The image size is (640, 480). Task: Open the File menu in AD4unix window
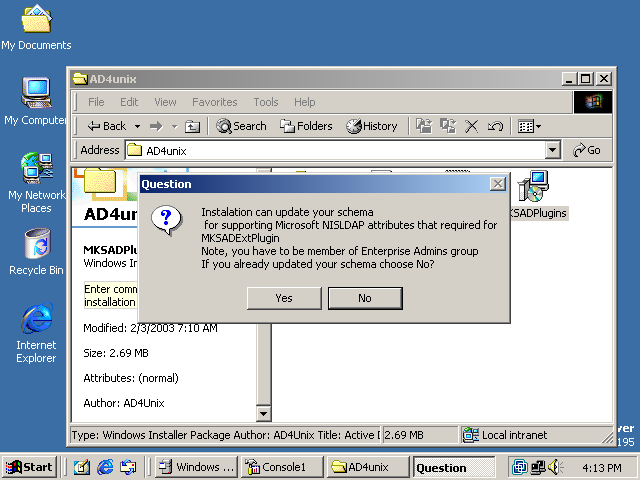tap(96, 102)
